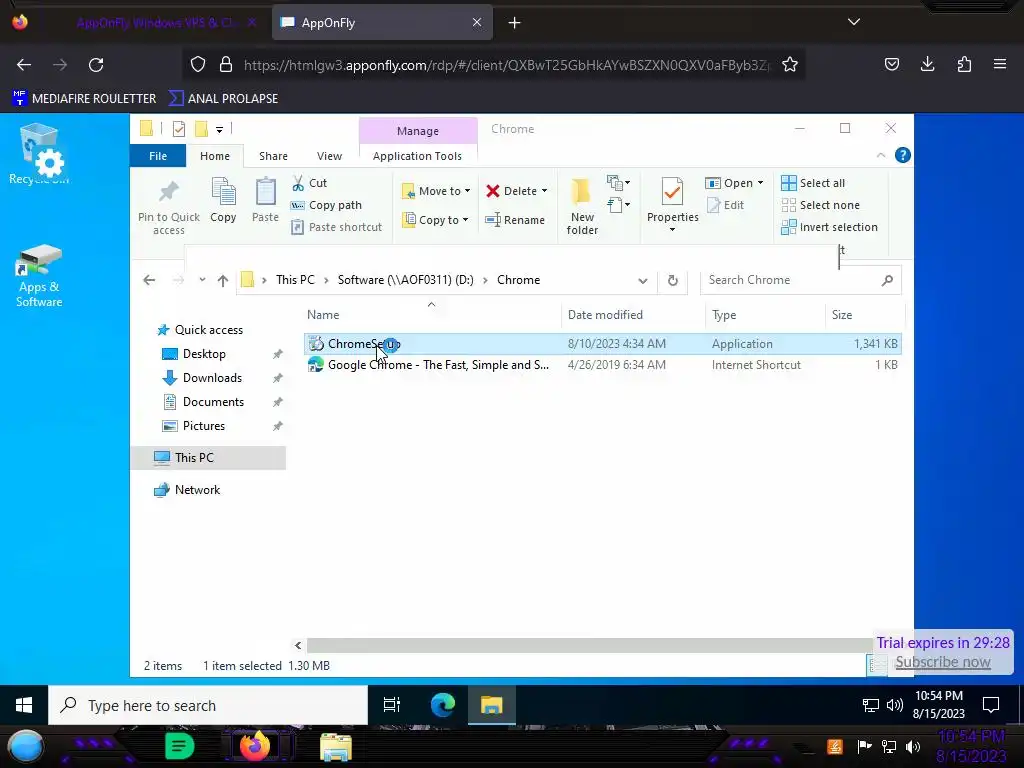Click Software (D:) breadcrumb segment
This screenshot has width=1024, height=768.
(x=406, y=280)
